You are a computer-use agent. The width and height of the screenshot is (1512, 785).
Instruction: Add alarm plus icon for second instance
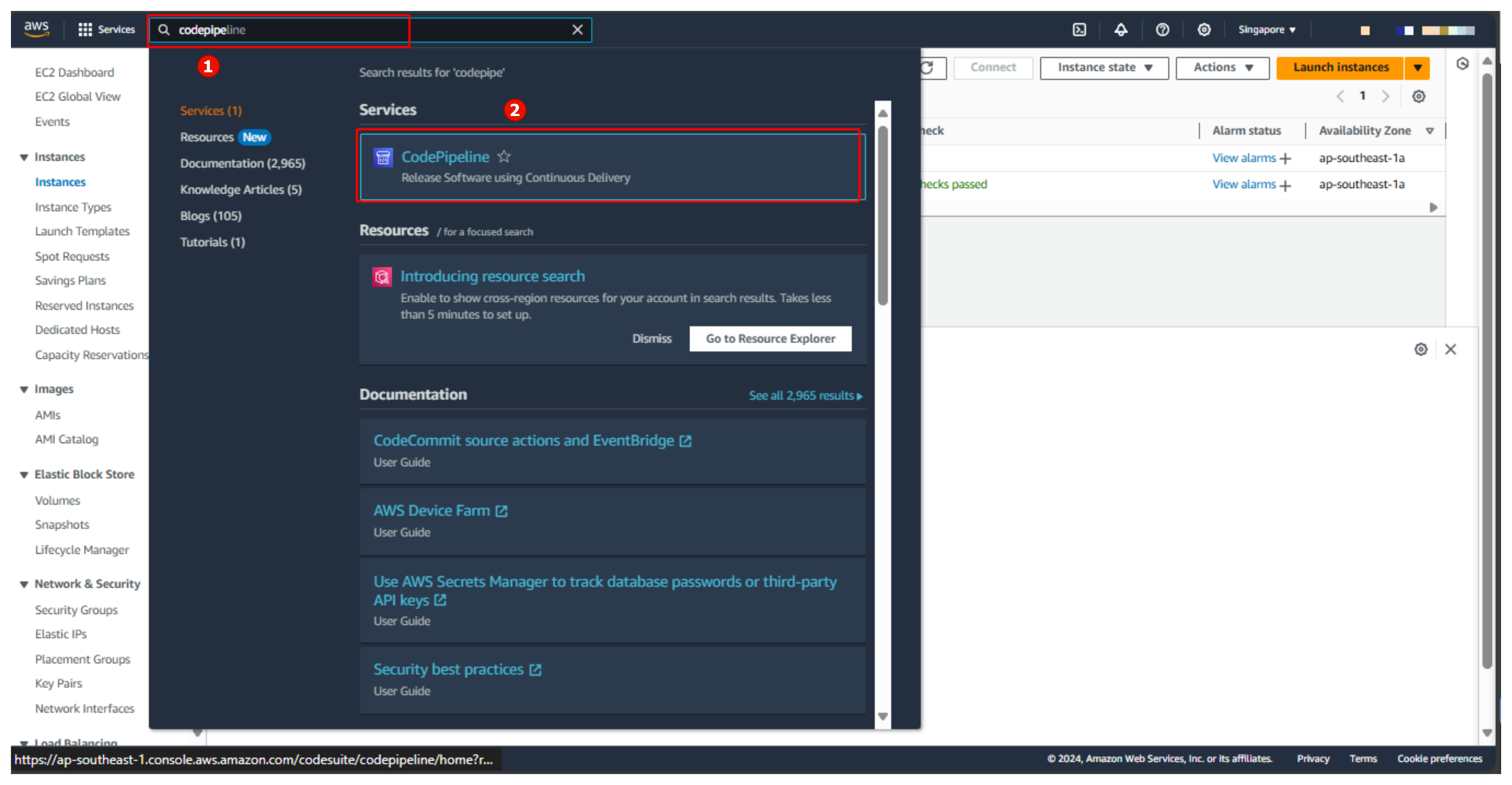[x=1285, y=186]
